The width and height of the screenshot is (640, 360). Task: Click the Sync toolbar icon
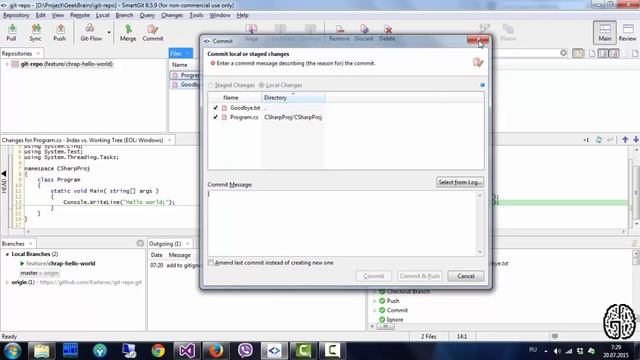[x=36, y=32]
